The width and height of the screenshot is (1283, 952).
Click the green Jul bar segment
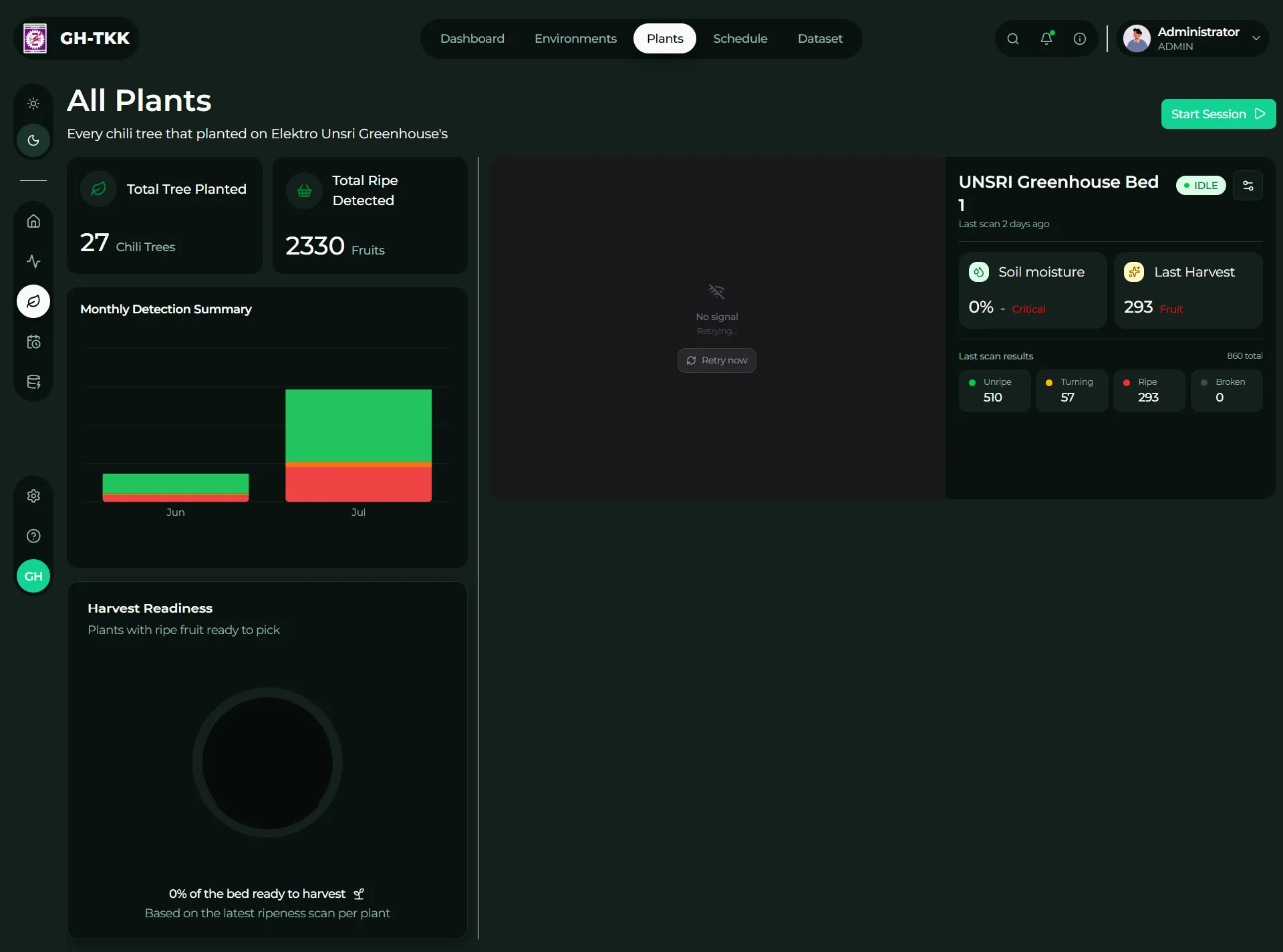(358, 426)
